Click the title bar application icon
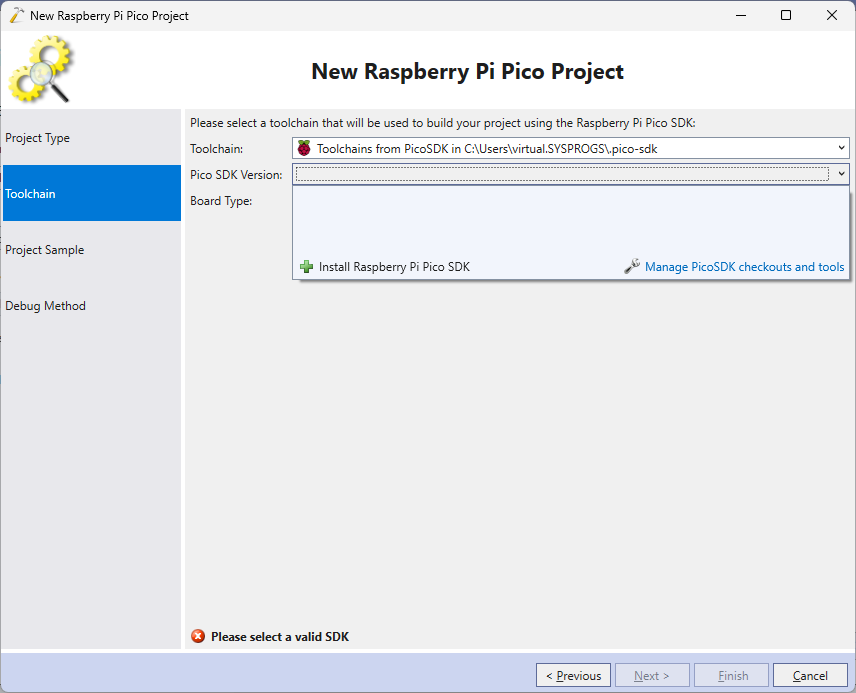This screenshot has width=856, height=693. click(x=16, y=15)
